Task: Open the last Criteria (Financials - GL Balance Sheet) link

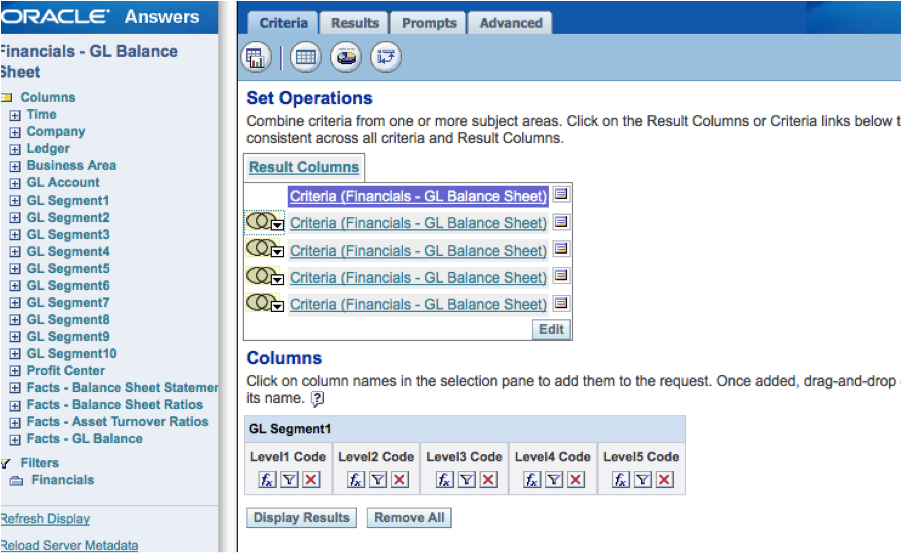Action: pos(418,304)
